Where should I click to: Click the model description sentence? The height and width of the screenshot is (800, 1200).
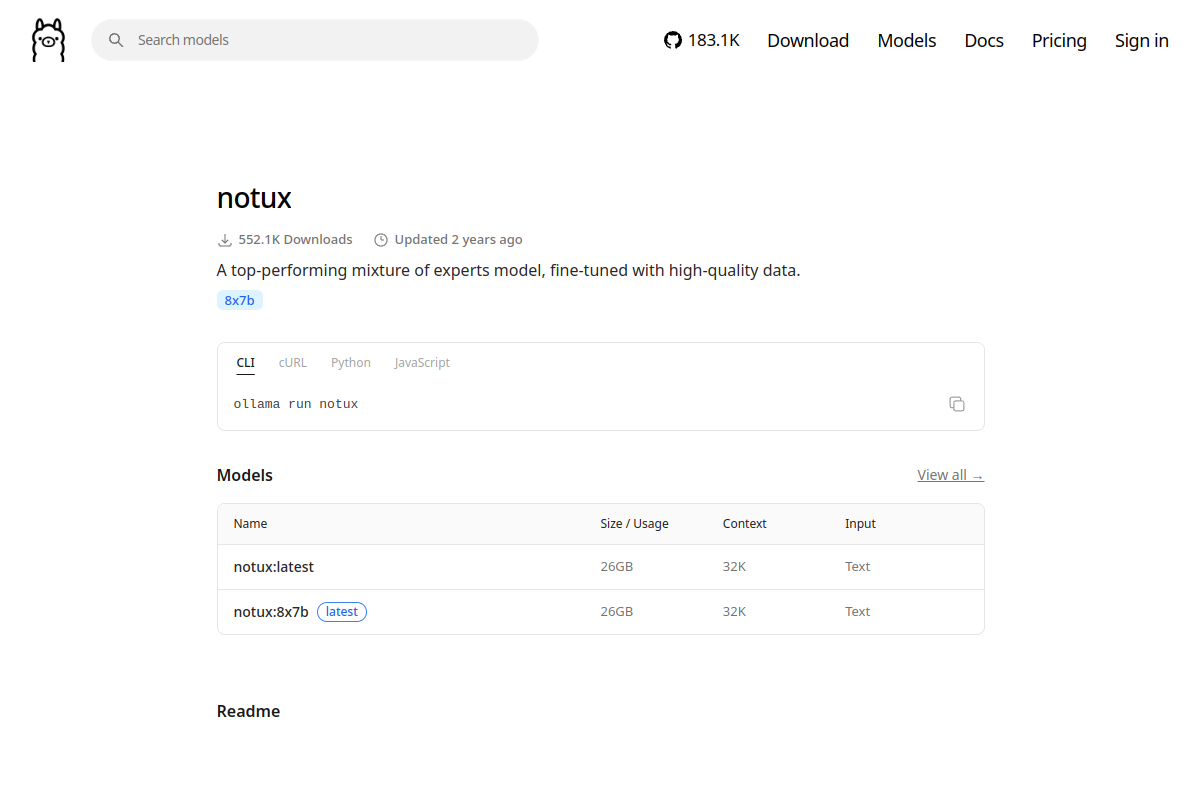point(509,270)
